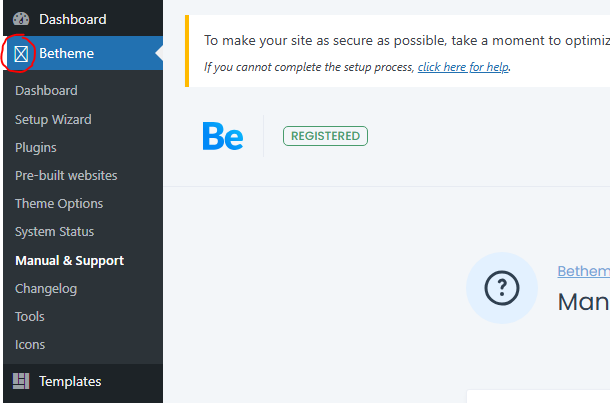
Task: Click the blue Be logo
Action: [x=223, y=136]
